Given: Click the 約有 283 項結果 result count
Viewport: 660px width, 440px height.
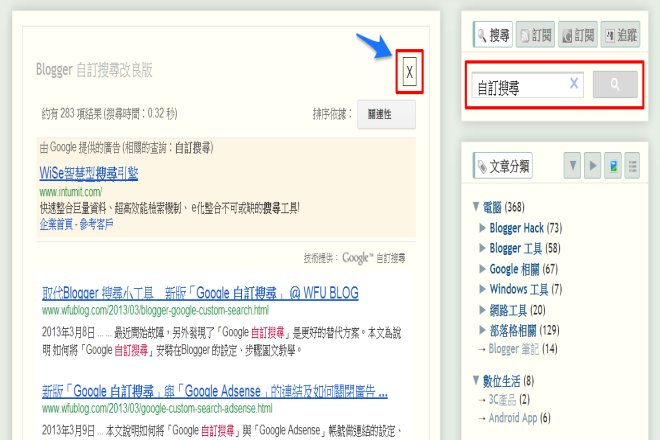Looking at the screenshot, I should [109, 113].
